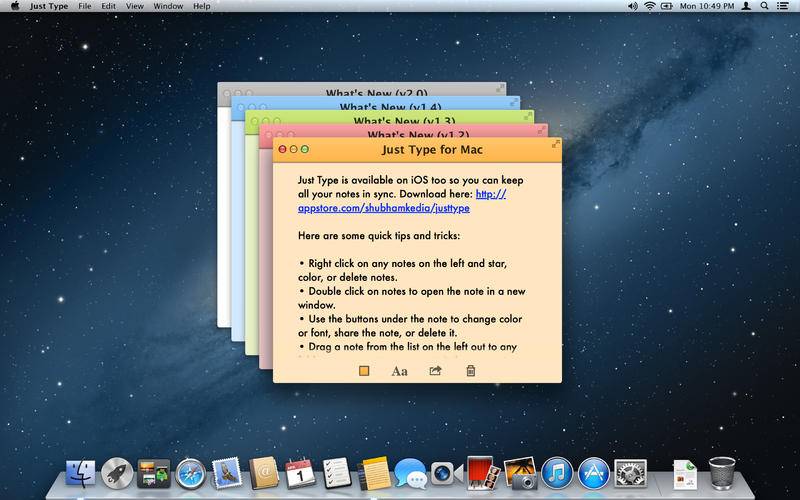Open the Wi-Fi status menu

point(649,6)
